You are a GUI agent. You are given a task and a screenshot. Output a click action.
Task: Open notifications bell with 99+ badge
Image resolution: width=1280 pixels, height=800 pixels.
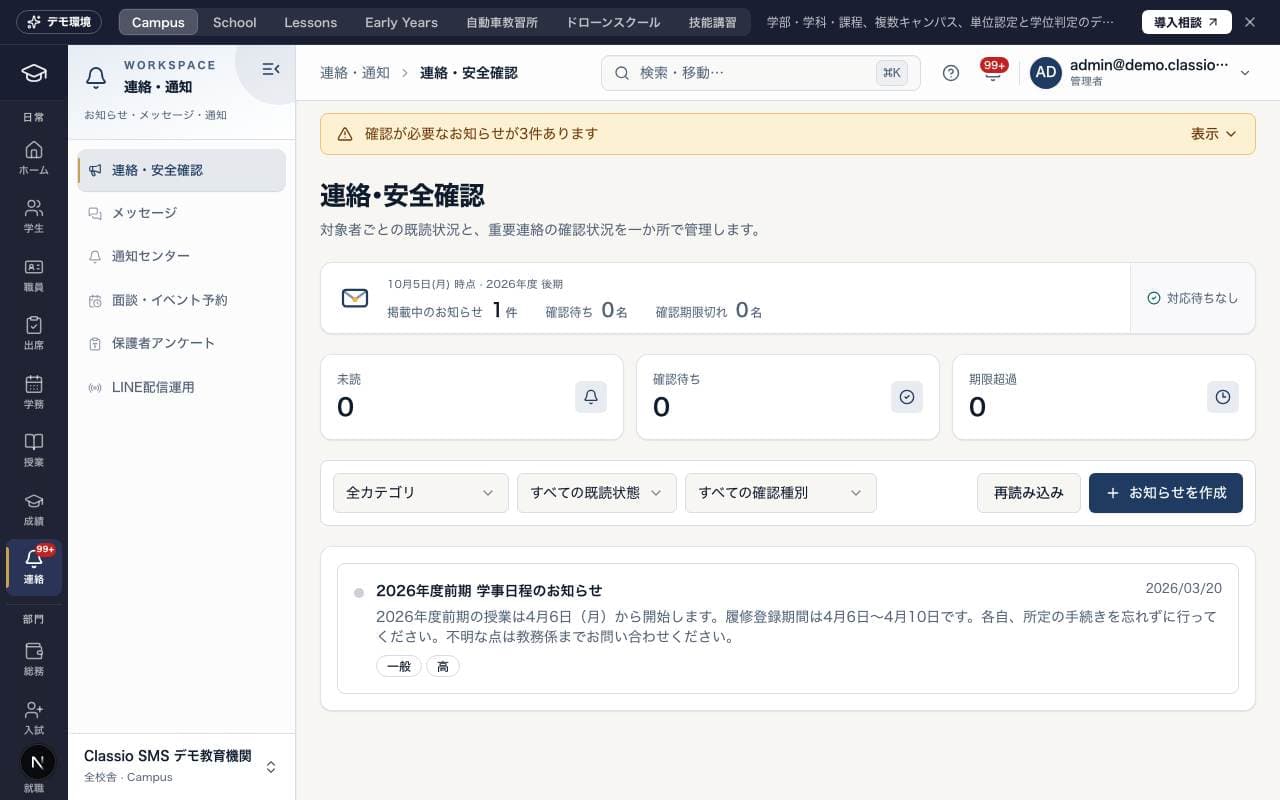pyautogui.click(x=993, y=73)
